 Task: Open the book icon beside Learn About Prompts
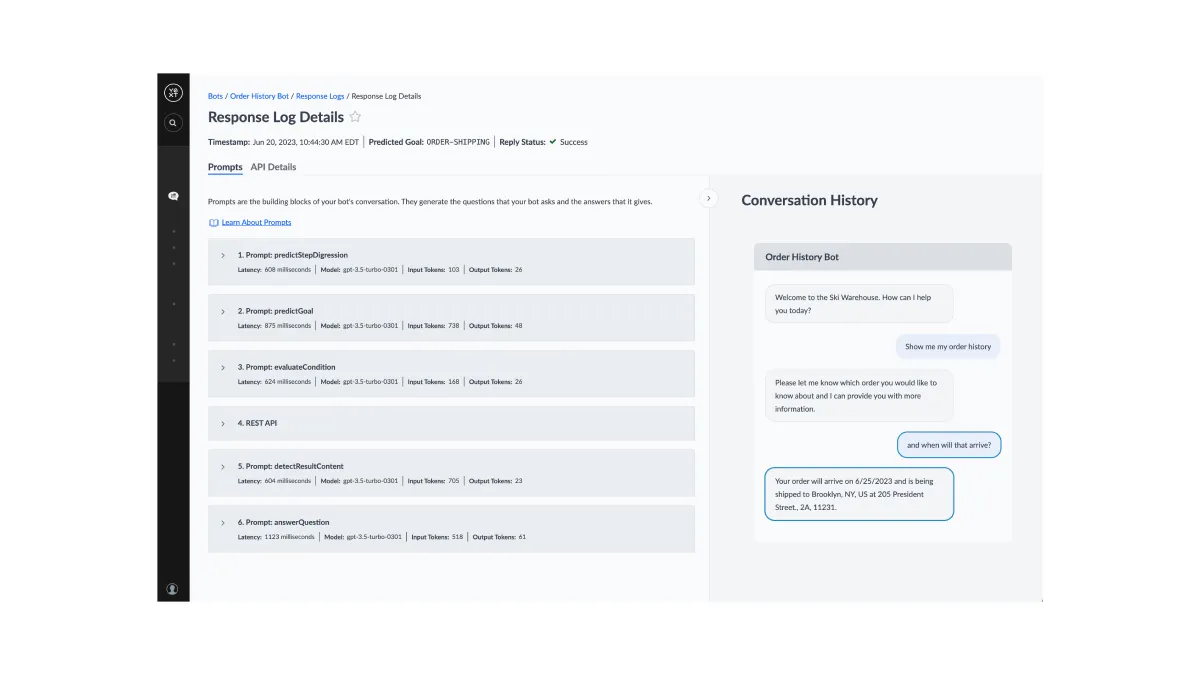pyautogui.click(x=213, y=222)
